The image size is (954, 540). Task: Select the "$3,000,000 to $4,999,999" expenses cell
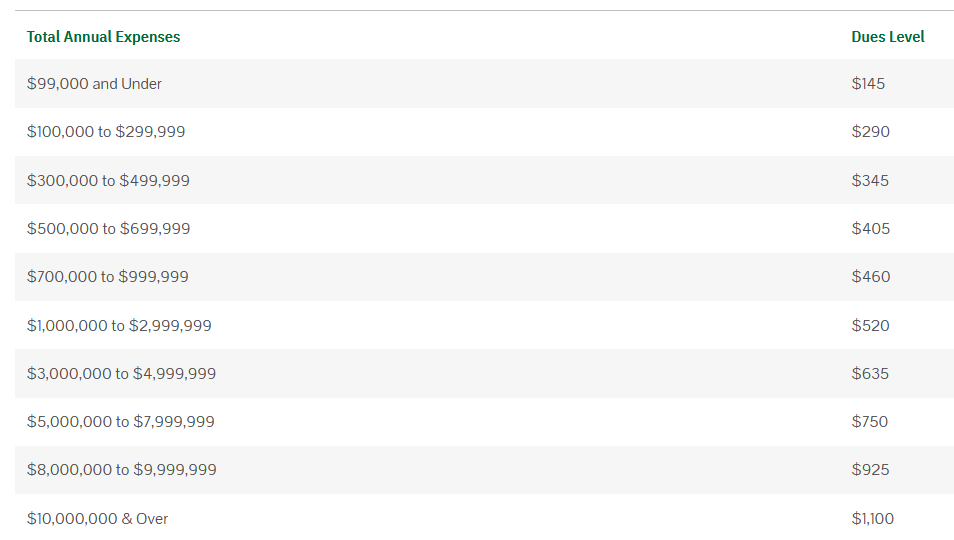pos(121,374)
